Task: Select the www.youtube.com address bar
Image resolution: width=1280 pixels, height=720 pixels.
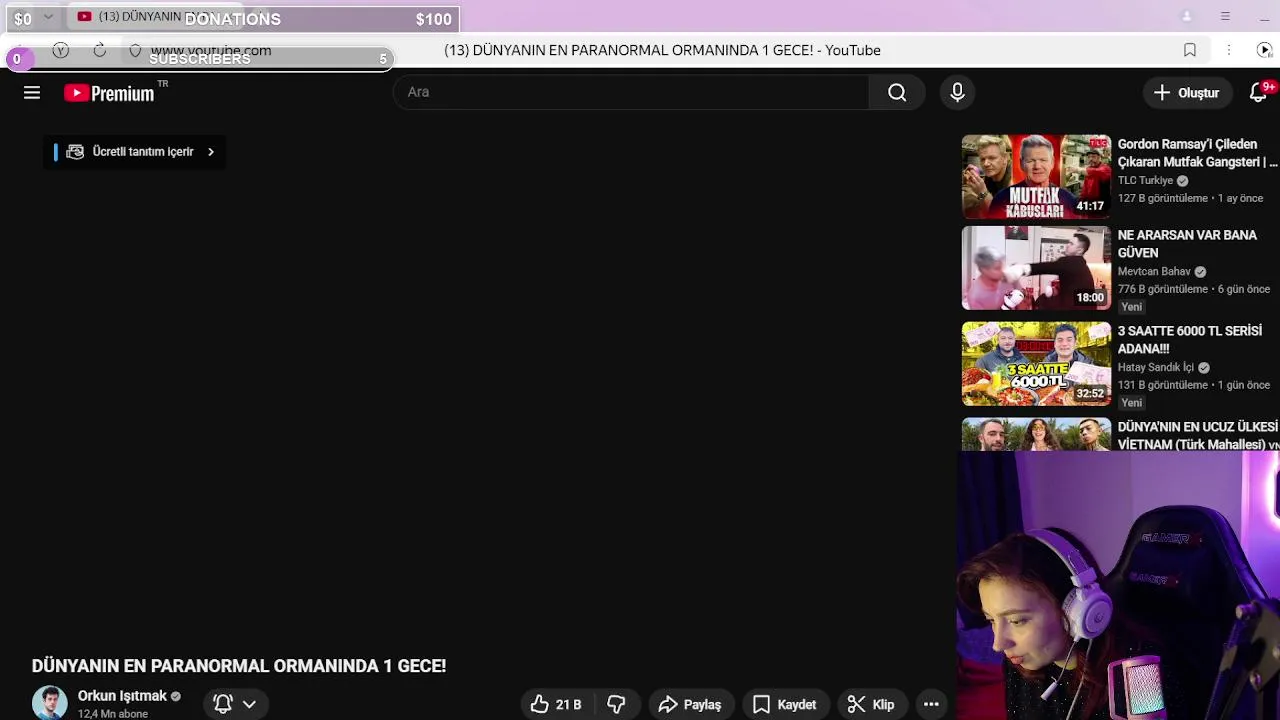Action: [x=211, y=50]
